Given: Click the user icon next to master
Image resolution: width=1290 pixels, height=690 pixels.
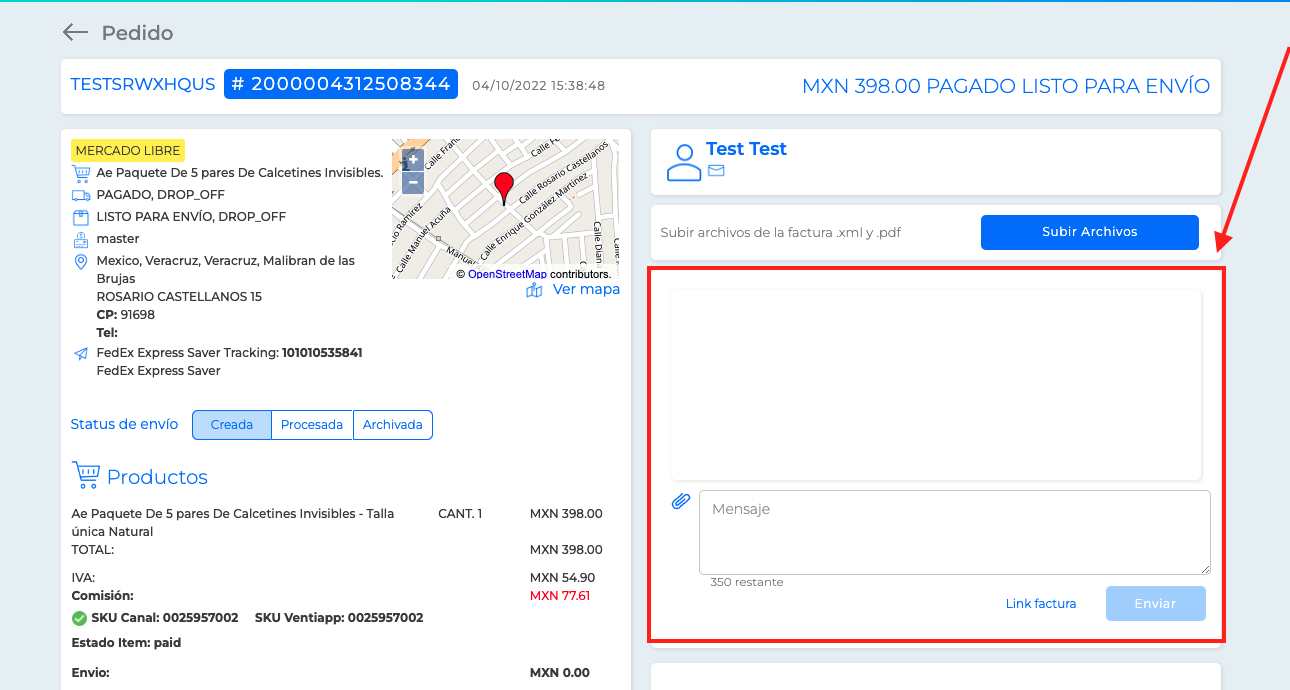Looking at the screenshot, I should click(81, 239).
